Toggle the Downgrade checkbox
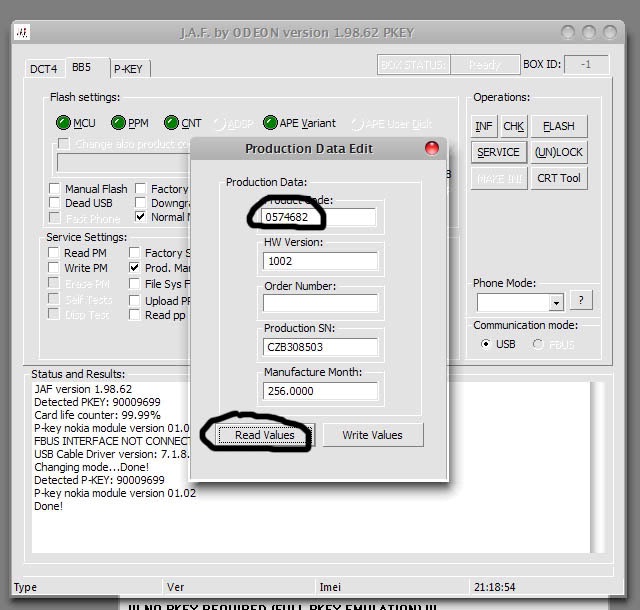This screenshot has width=640, height=610. 140,203
